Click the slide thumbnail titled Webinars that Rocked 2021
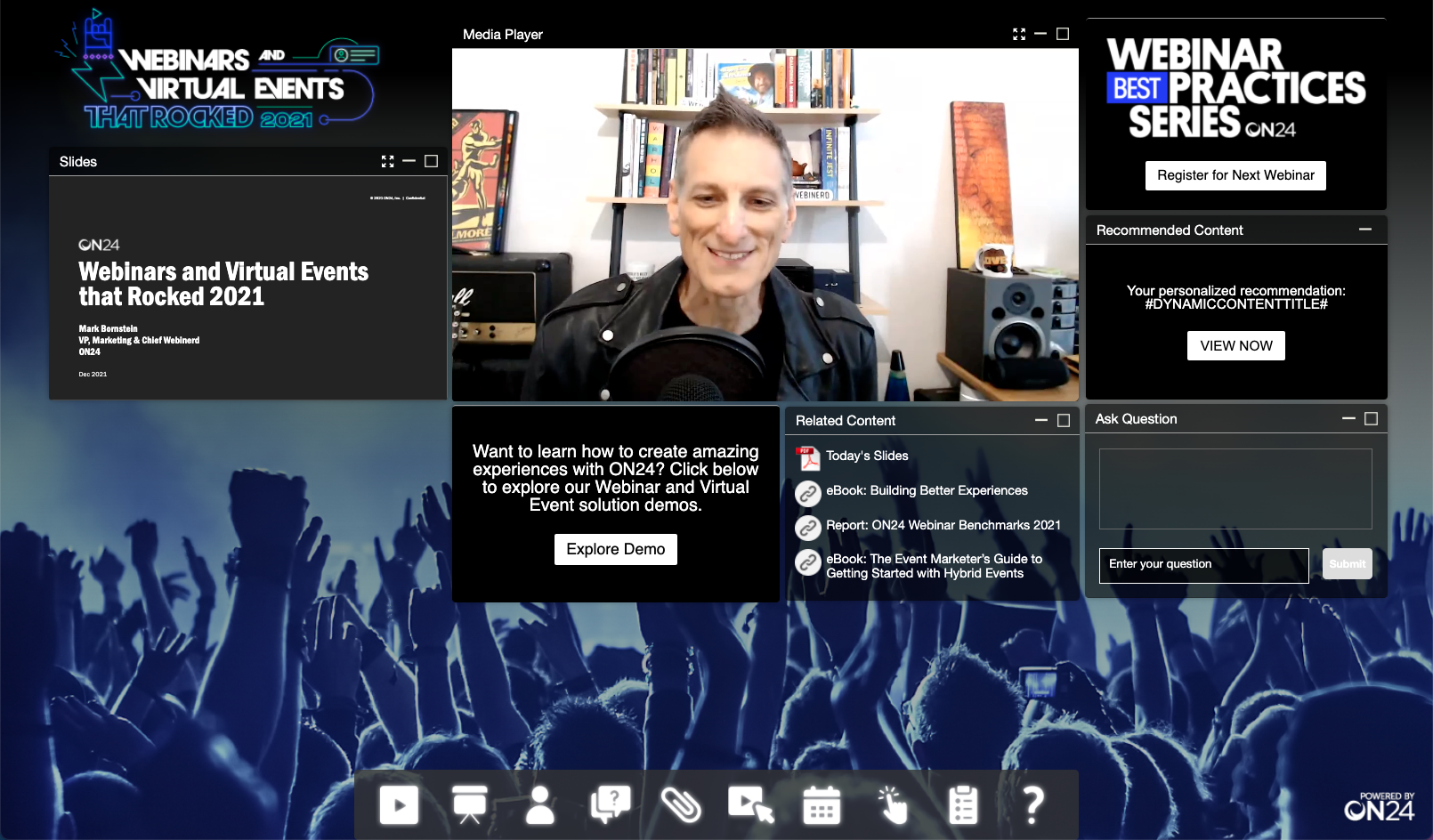The image size is (1433, 840). coord(247,287)
